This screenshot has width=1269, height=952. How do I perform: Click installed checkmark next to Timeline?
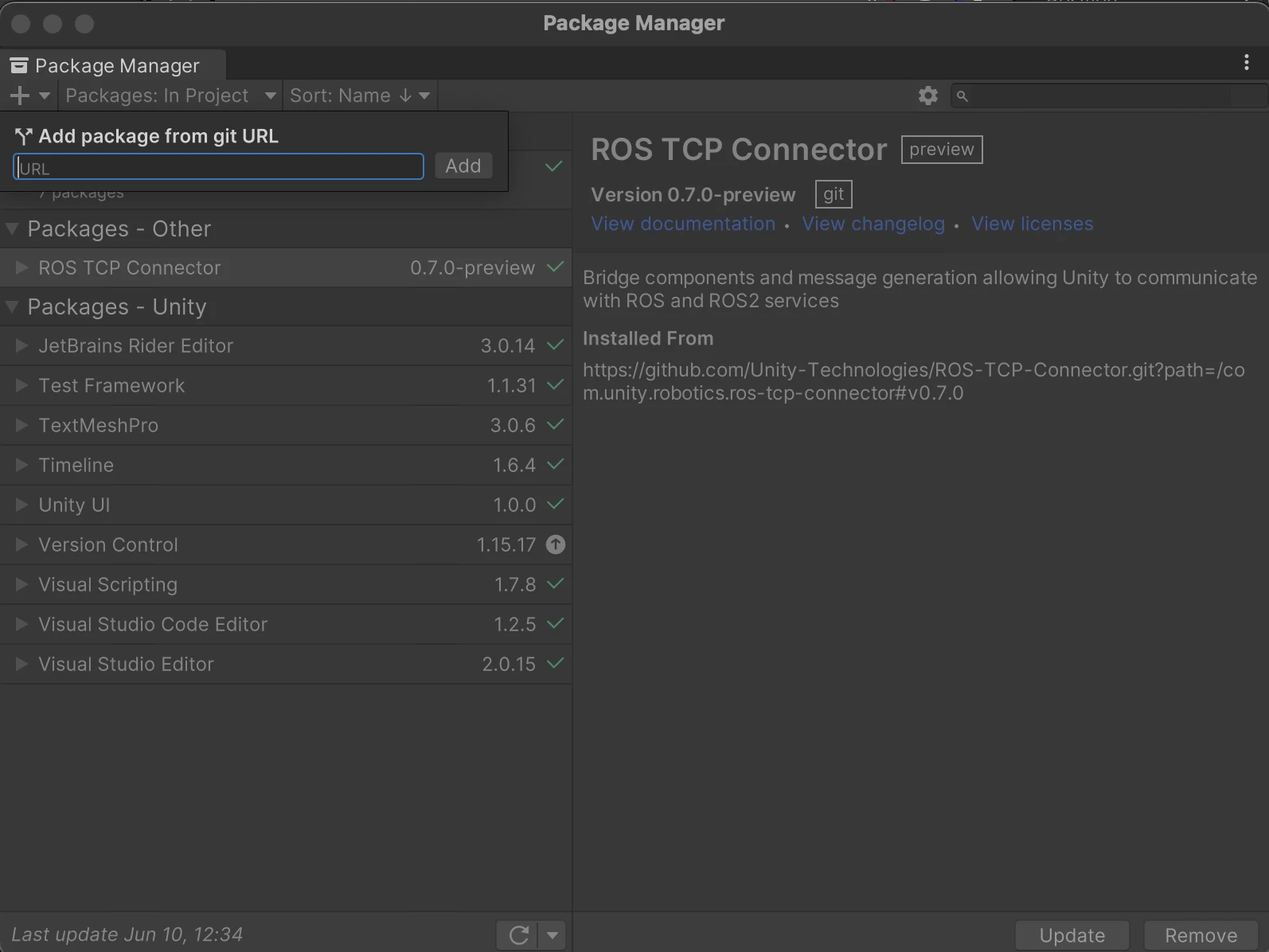point(555,465)
